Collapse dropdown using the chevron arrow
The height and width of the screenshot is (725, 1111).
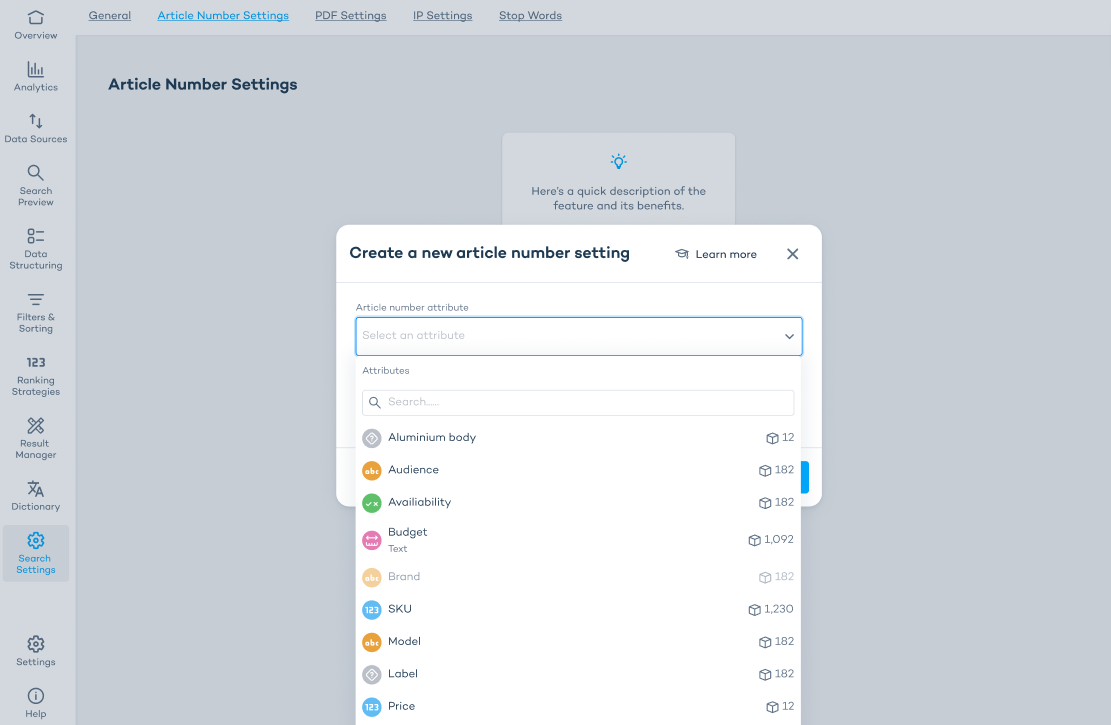(x=789, y=336)
